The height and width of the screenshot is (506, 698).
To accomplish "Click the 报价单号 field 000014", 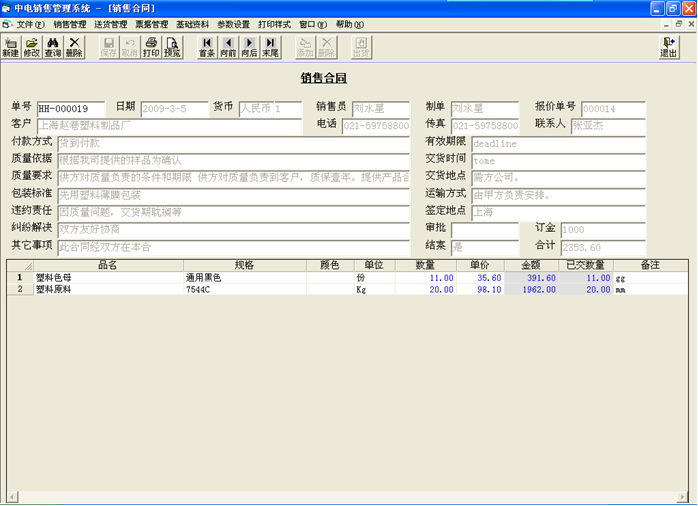I will click(613, 109).
